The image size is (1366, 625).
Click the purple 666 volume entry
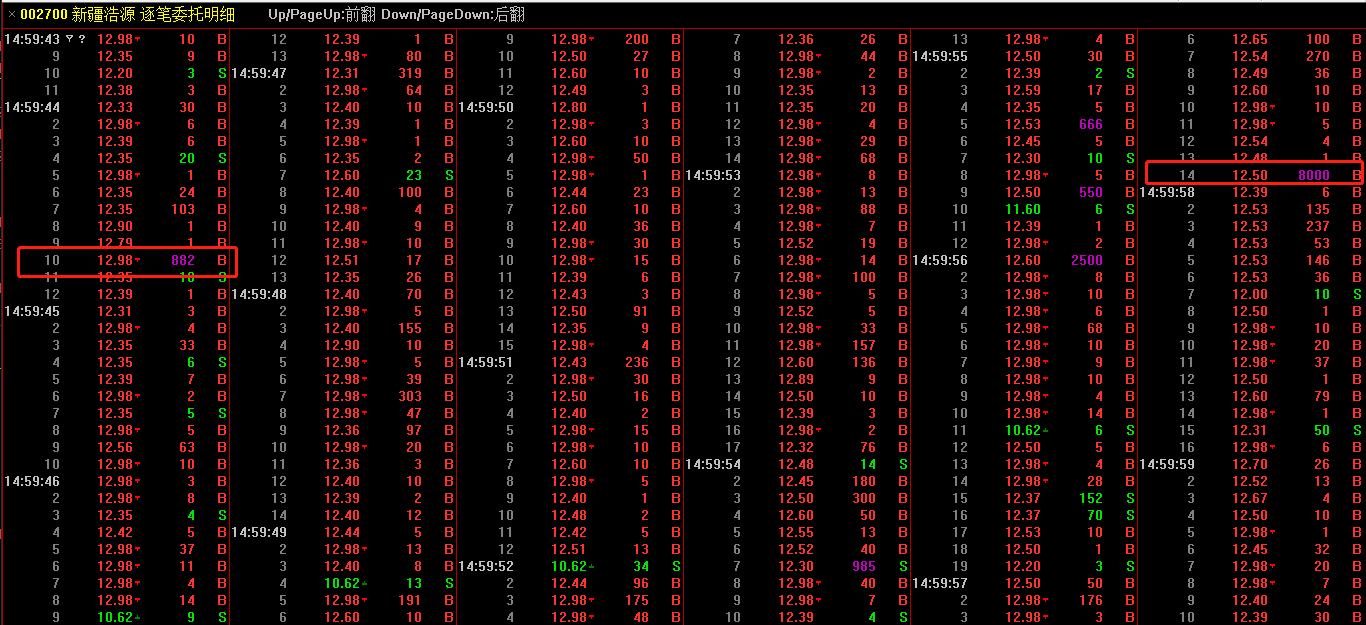1090,124
